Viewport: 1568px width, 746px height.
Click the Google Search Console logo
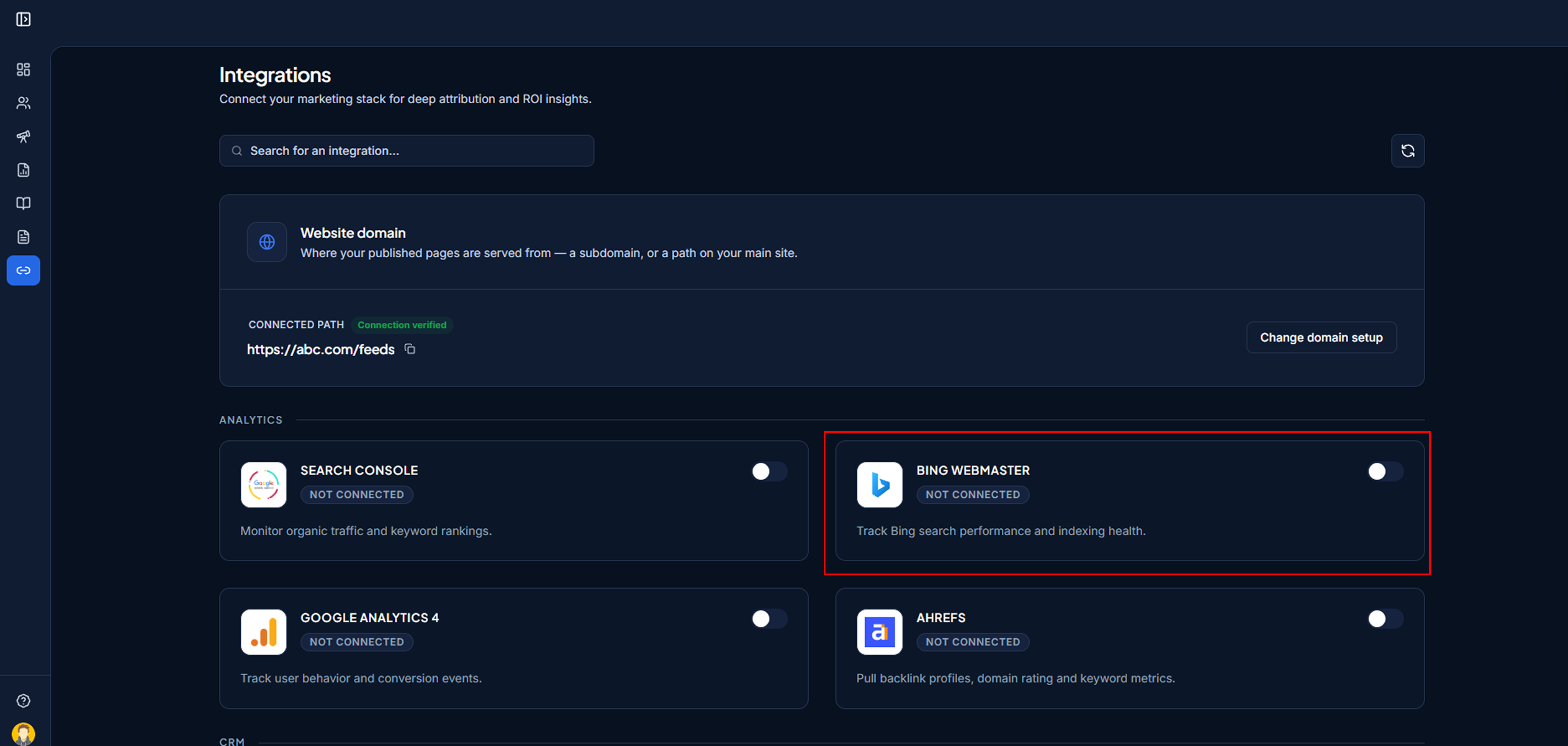tap(264, 485)
